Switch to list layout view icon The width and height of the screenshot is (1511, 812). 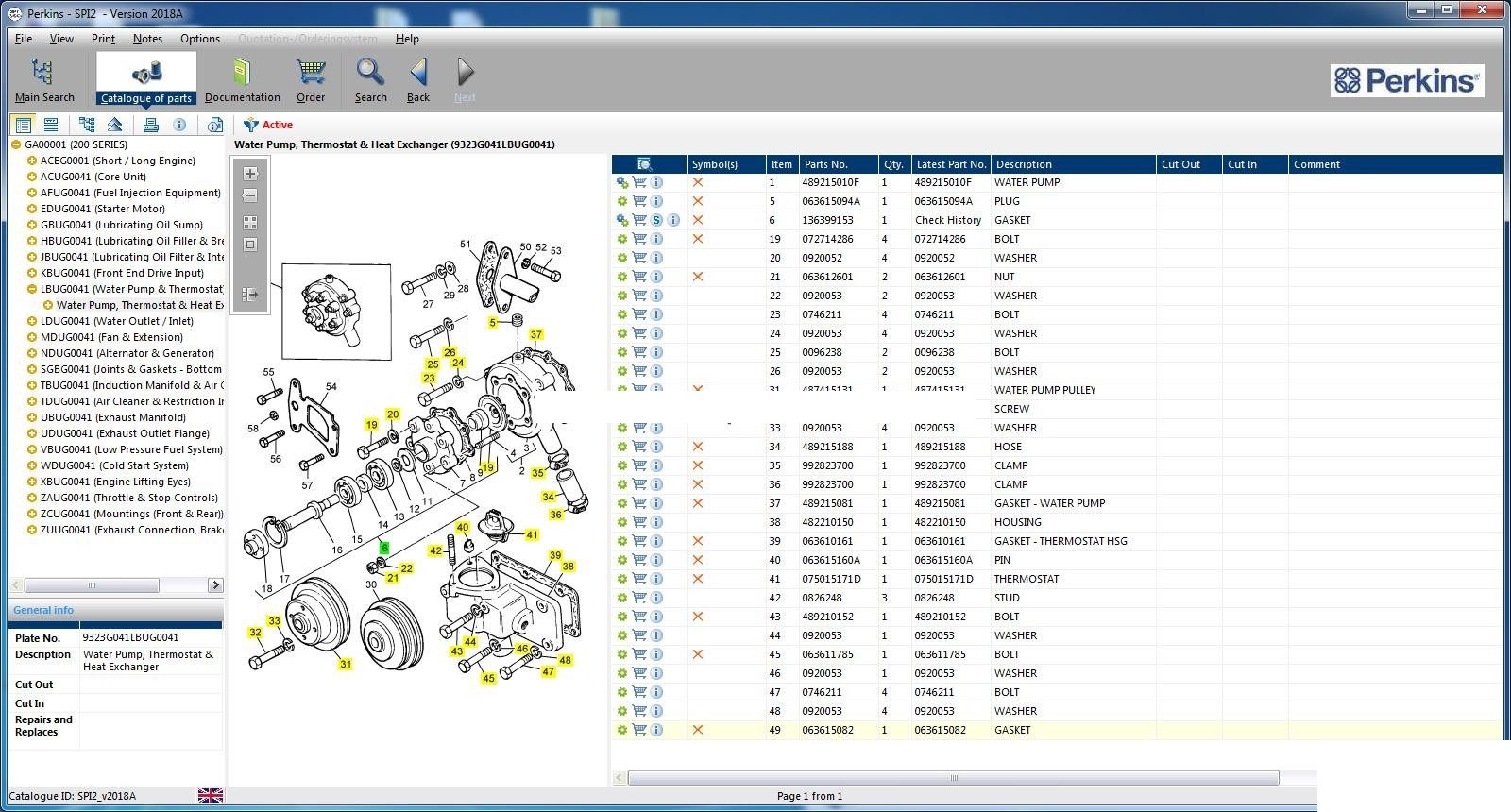coord(24,125)
